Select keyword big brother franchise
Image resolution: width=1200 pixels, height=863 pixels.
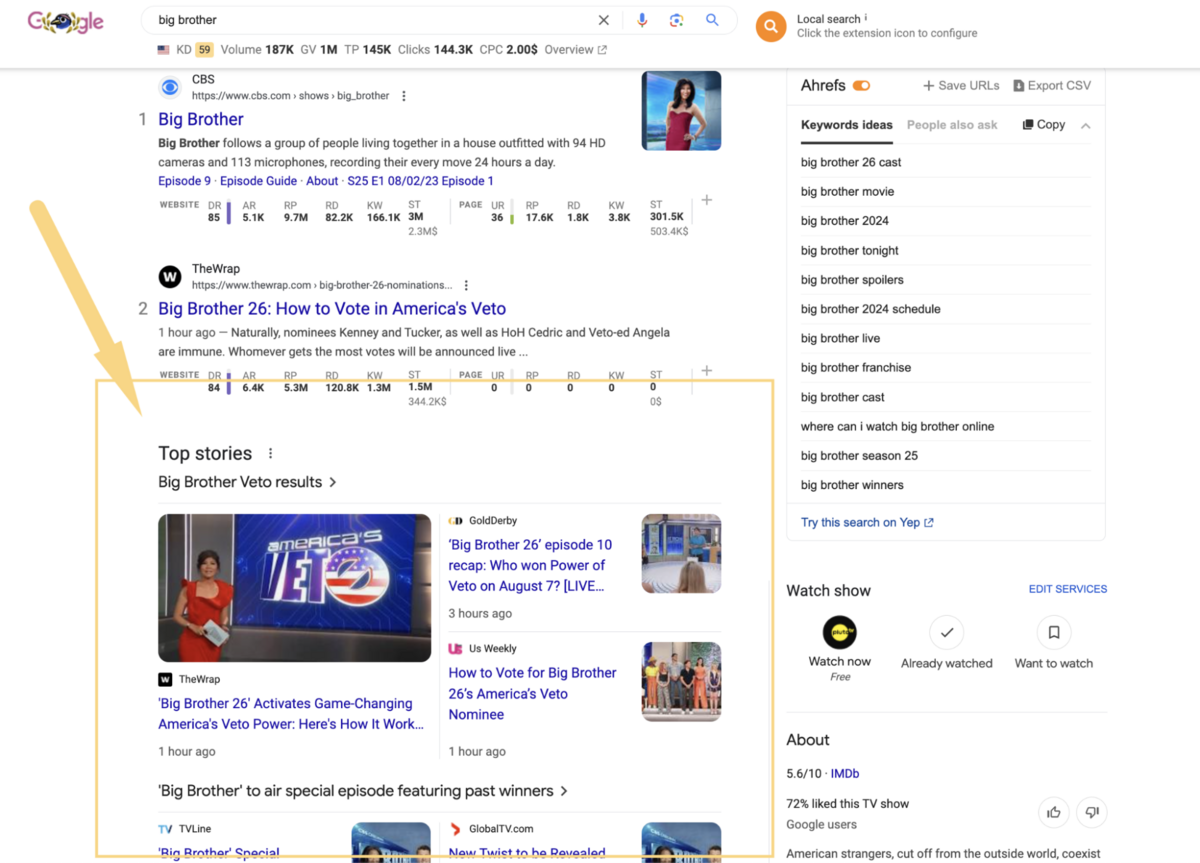tap(856, 368)
